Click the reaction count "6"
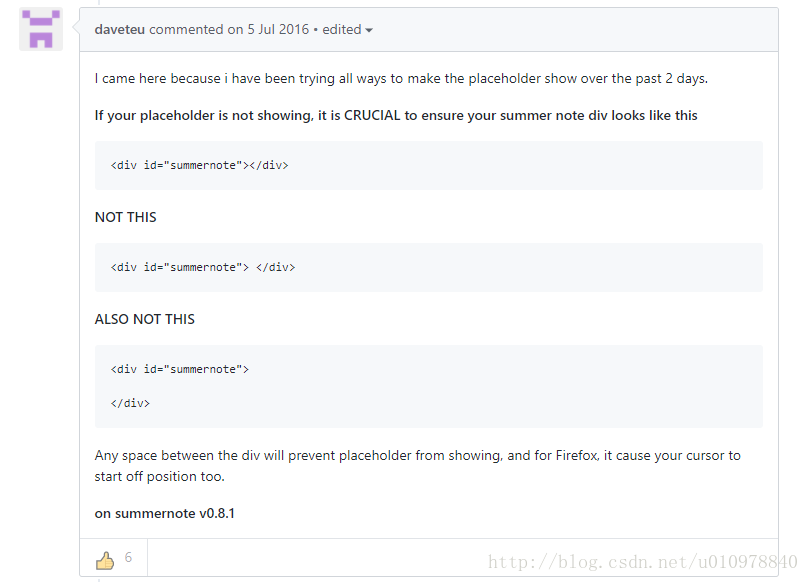The width and height of the screenshot is (809, 582). (x=128, y=557)
